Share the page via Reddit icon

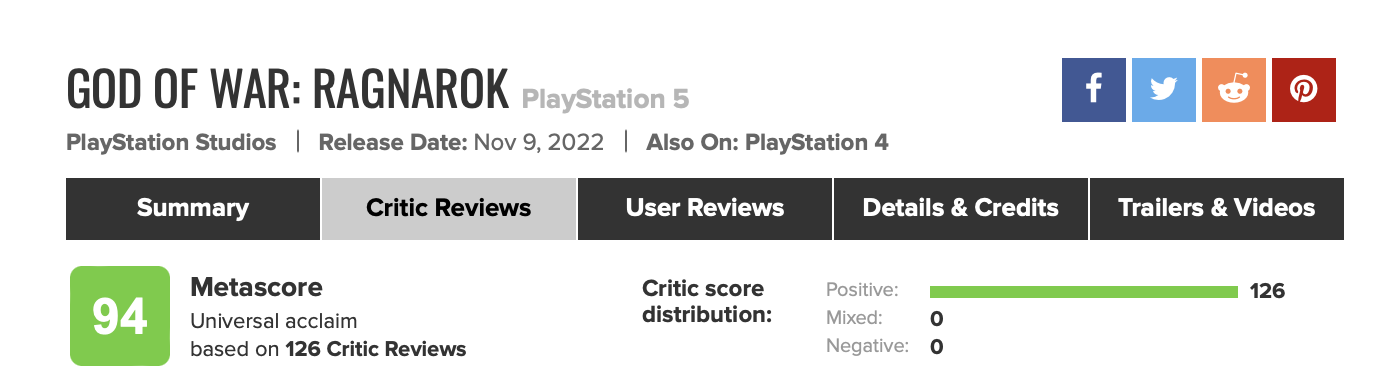1234,90
